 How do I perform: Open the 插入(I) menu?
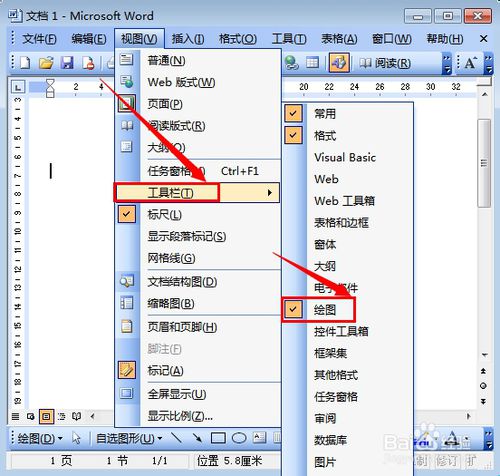[x=188, y=39]
